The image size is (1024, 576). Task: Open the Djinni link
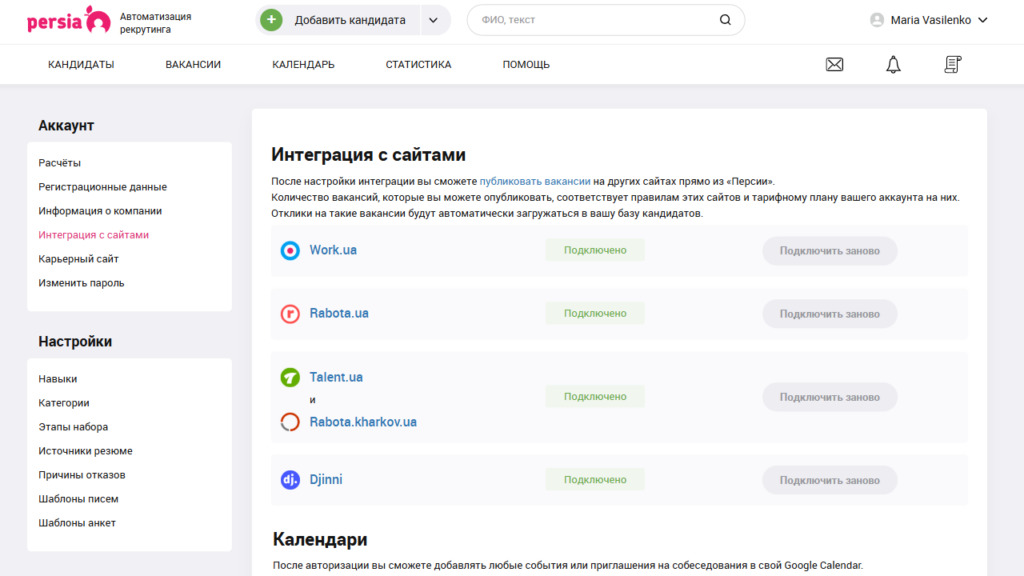pyautogui.click(x=326, y=479)
